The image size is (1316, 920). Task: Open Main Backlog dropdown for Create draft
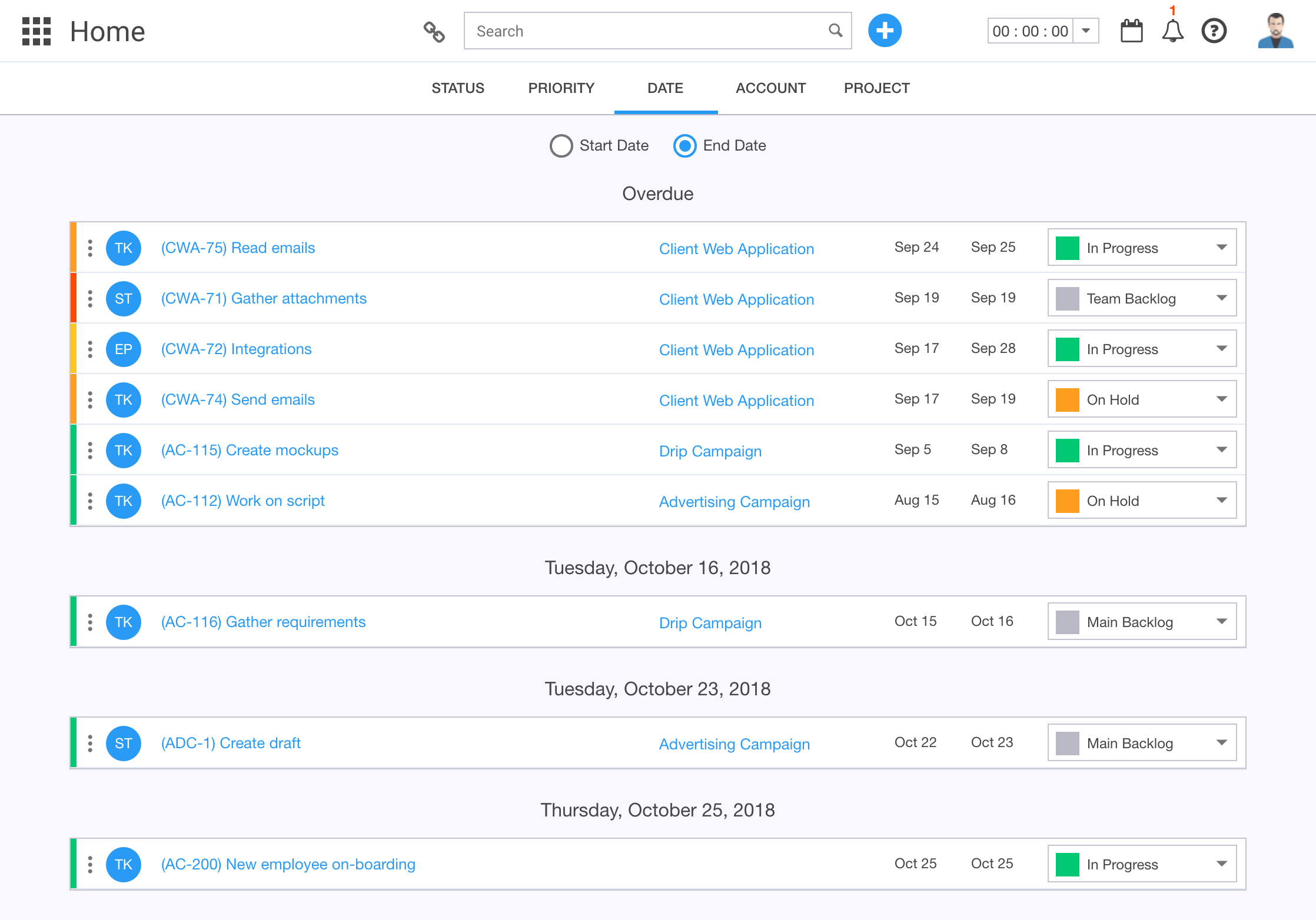[x=1142, y=743]
